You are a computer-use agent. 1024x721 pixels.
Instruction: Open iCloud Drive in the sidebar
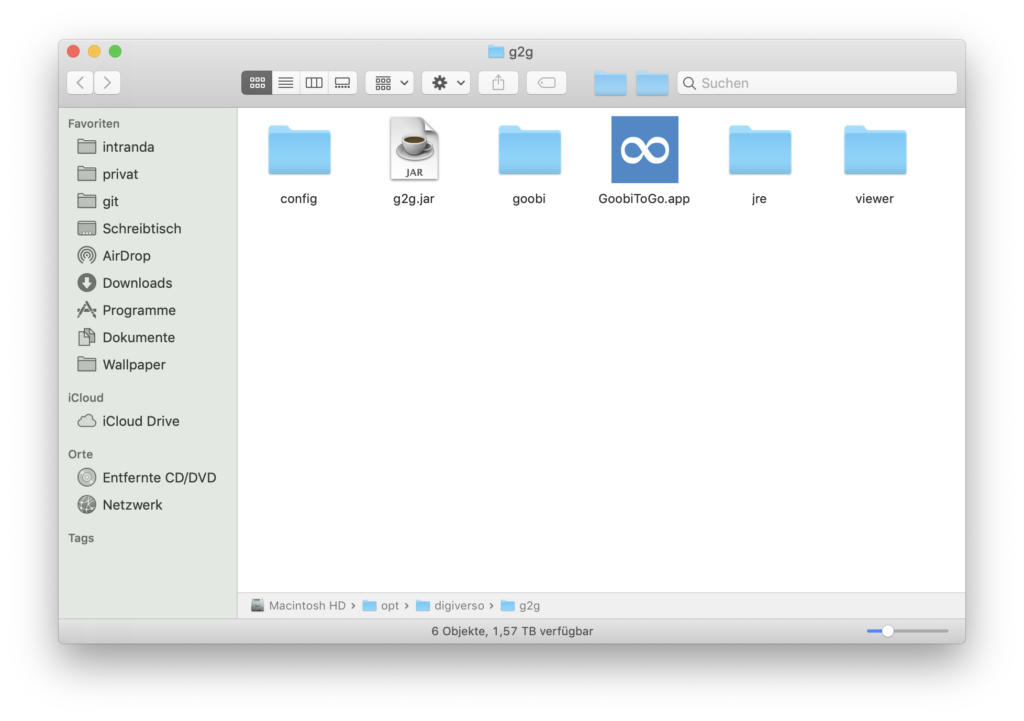(148, 421)
